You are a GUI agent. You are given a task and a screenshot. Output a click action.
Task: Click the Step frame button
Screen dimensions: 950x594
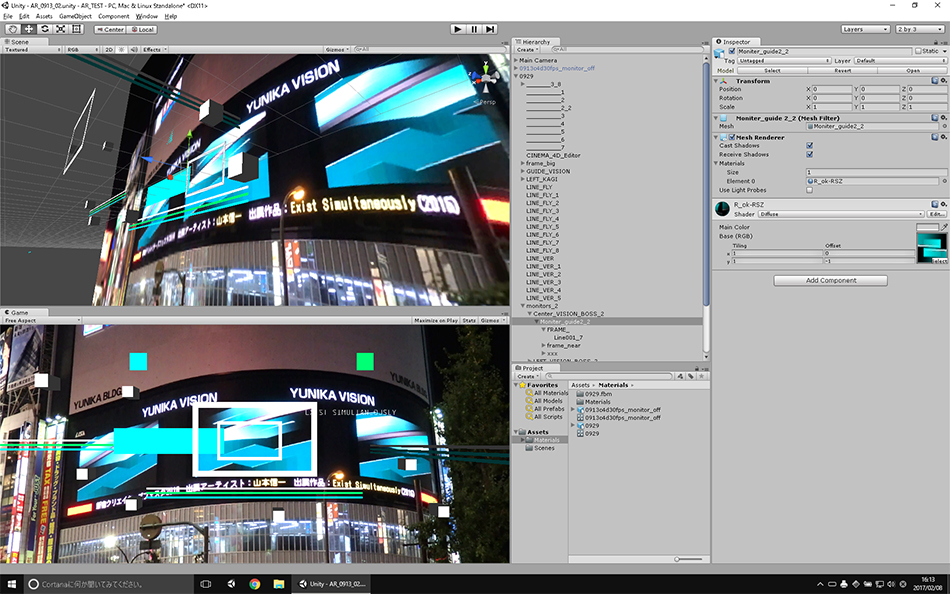tap(490, 29)
